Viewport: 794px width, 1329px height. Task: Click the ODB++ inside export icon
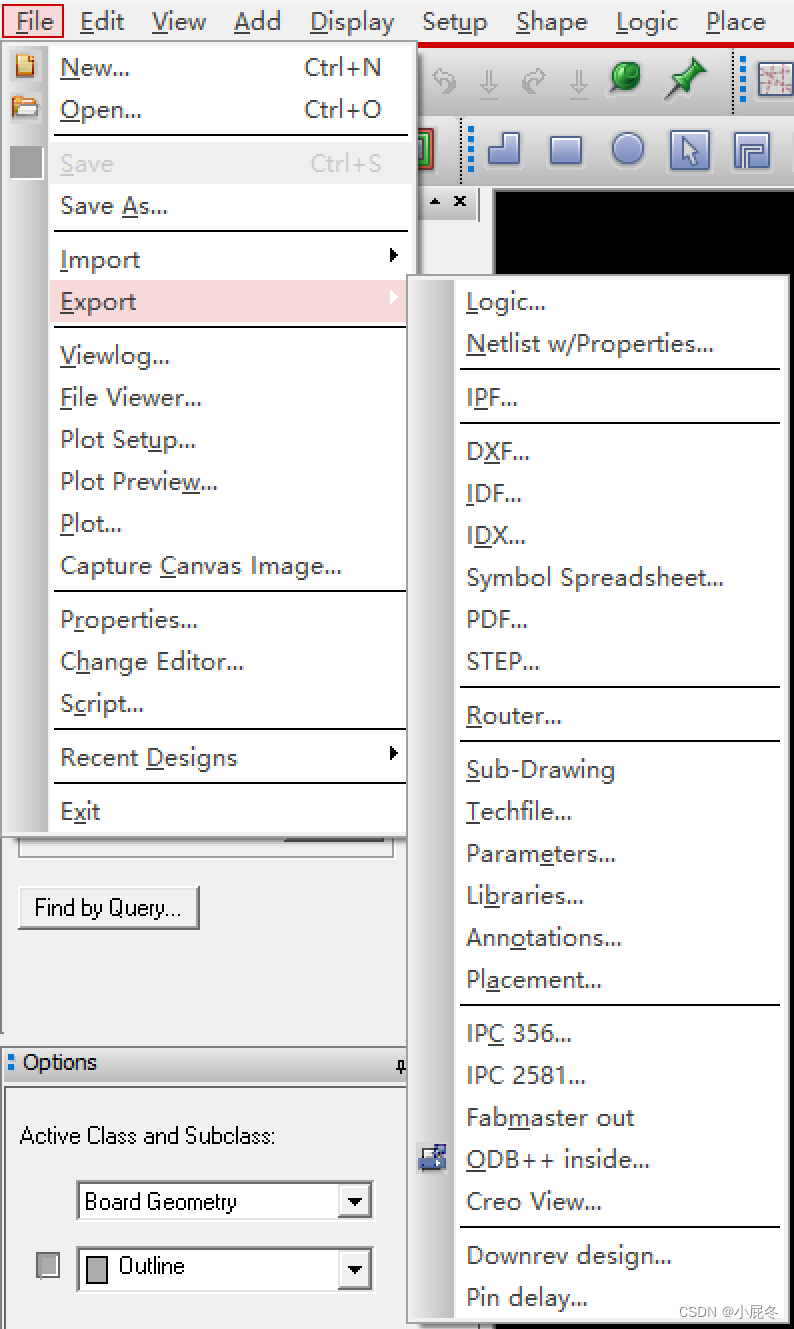coord(432,1160)
